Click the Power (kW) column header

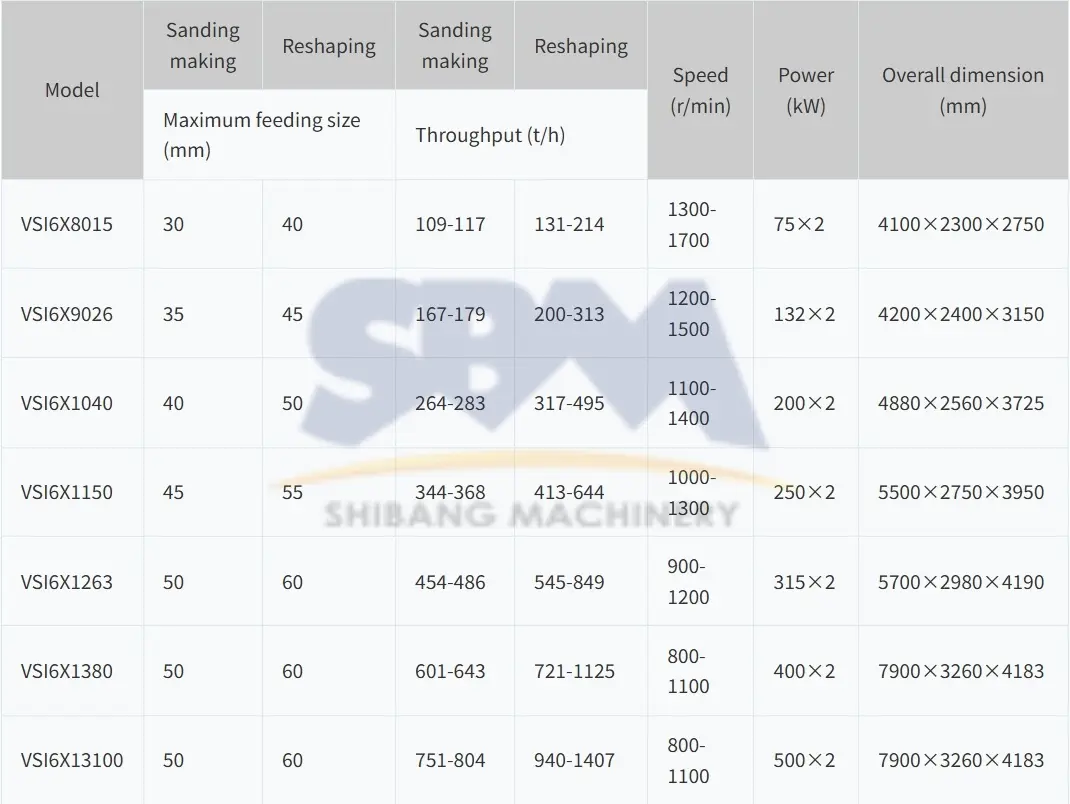click(x=806, y=90)
